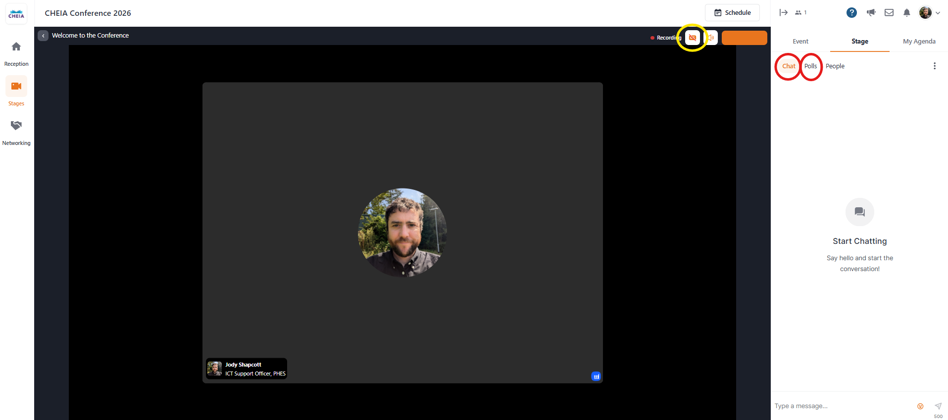The height and width of the screenshot is (420, 948).
Task: Toggle the camera off button
Action: click(x=692, y=37)
